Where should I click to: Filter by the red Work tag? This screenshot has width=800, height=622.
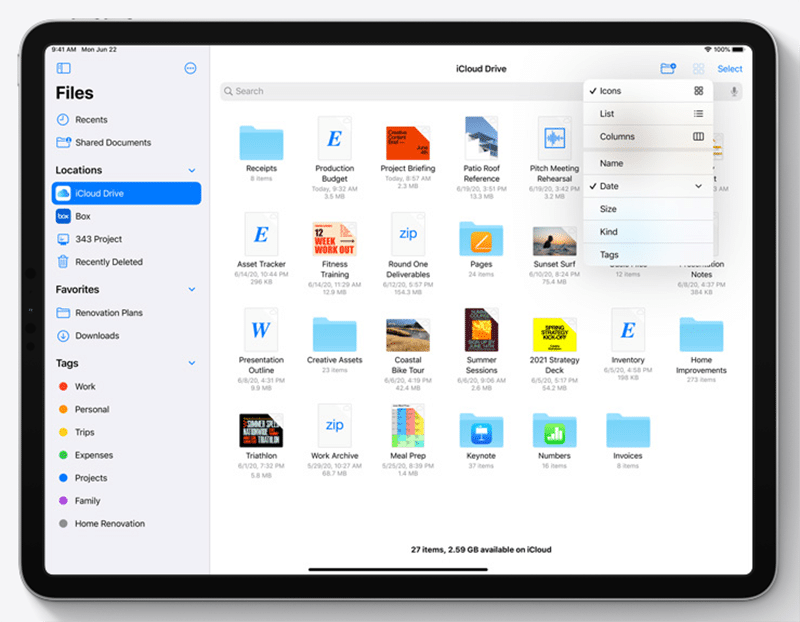[85, 386]
